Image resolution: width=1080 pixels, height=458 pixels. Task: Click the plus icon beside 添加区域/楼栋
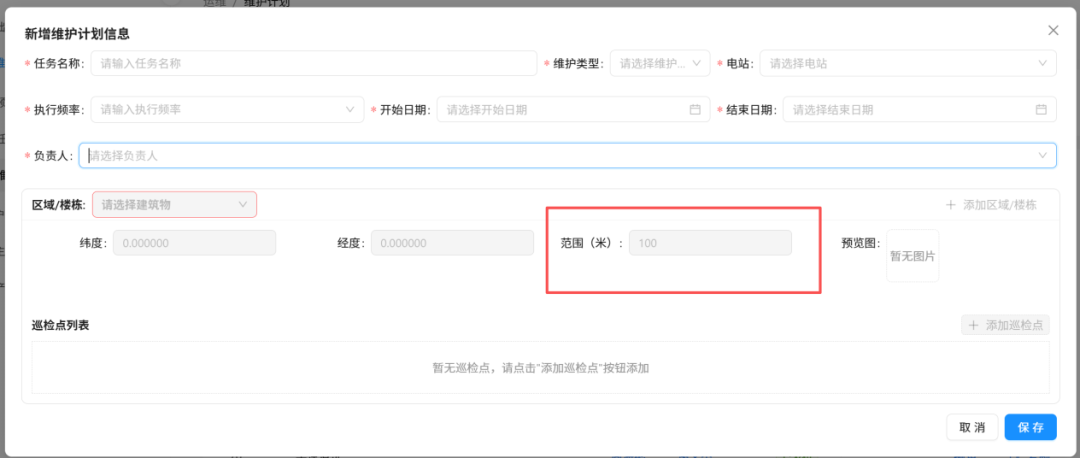pyautogui.click(x=950, y=205)
